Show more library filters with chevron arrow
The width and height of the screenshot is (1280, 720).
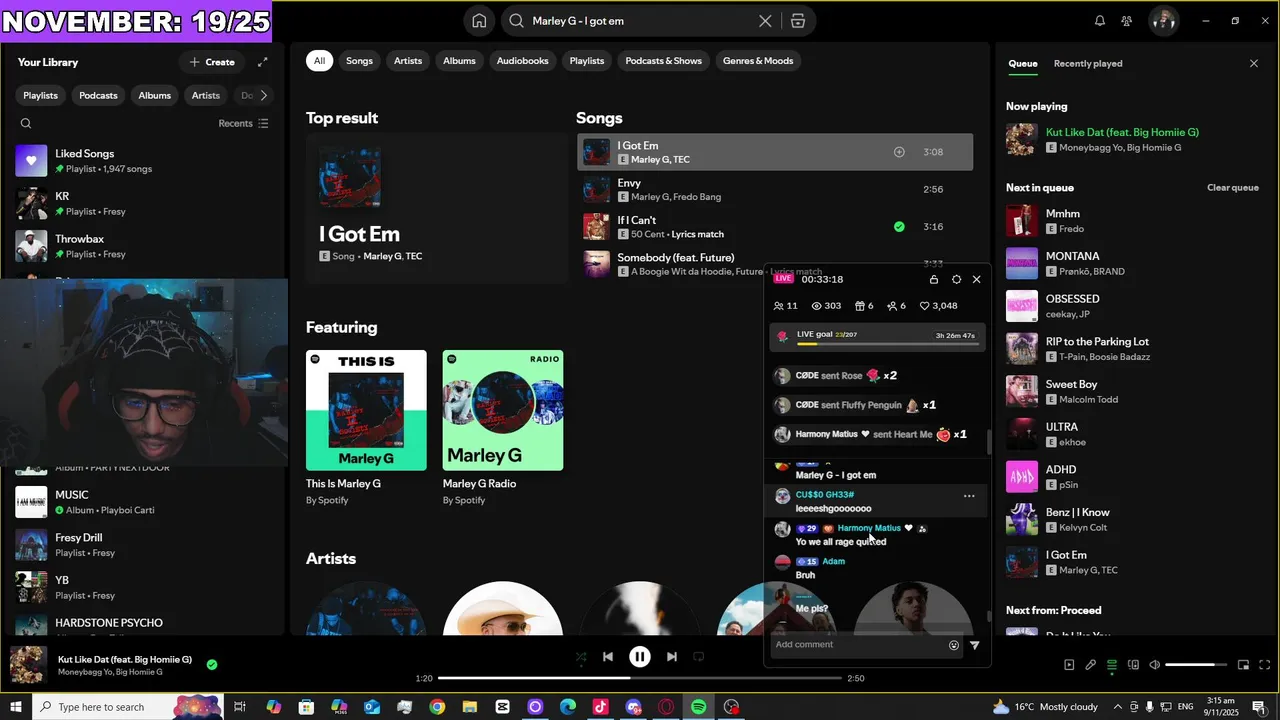tap(264, 96)
